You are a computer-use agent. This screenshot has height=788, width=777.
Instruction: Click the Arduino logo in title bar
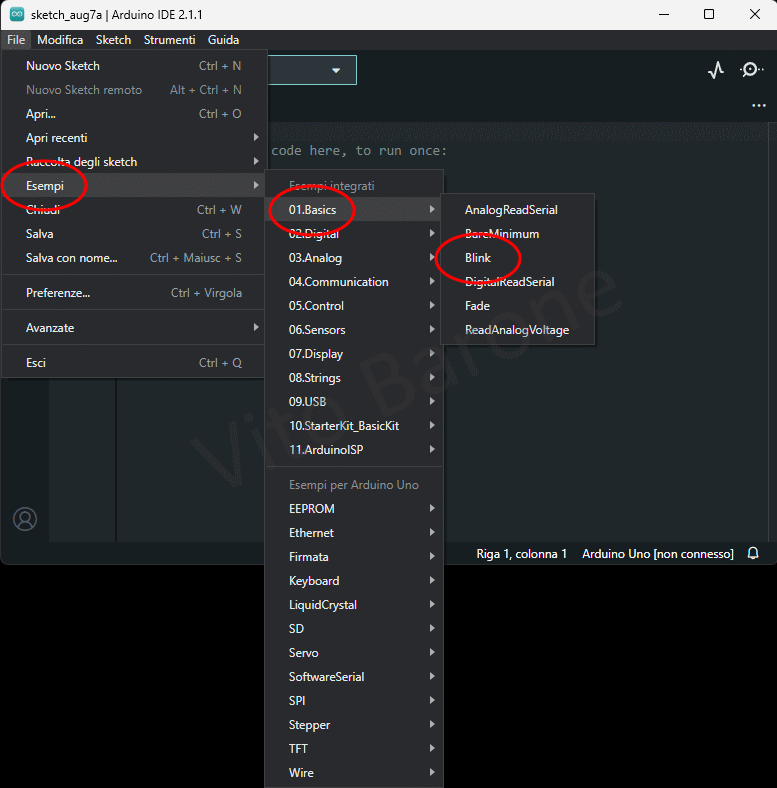[17, 14]
